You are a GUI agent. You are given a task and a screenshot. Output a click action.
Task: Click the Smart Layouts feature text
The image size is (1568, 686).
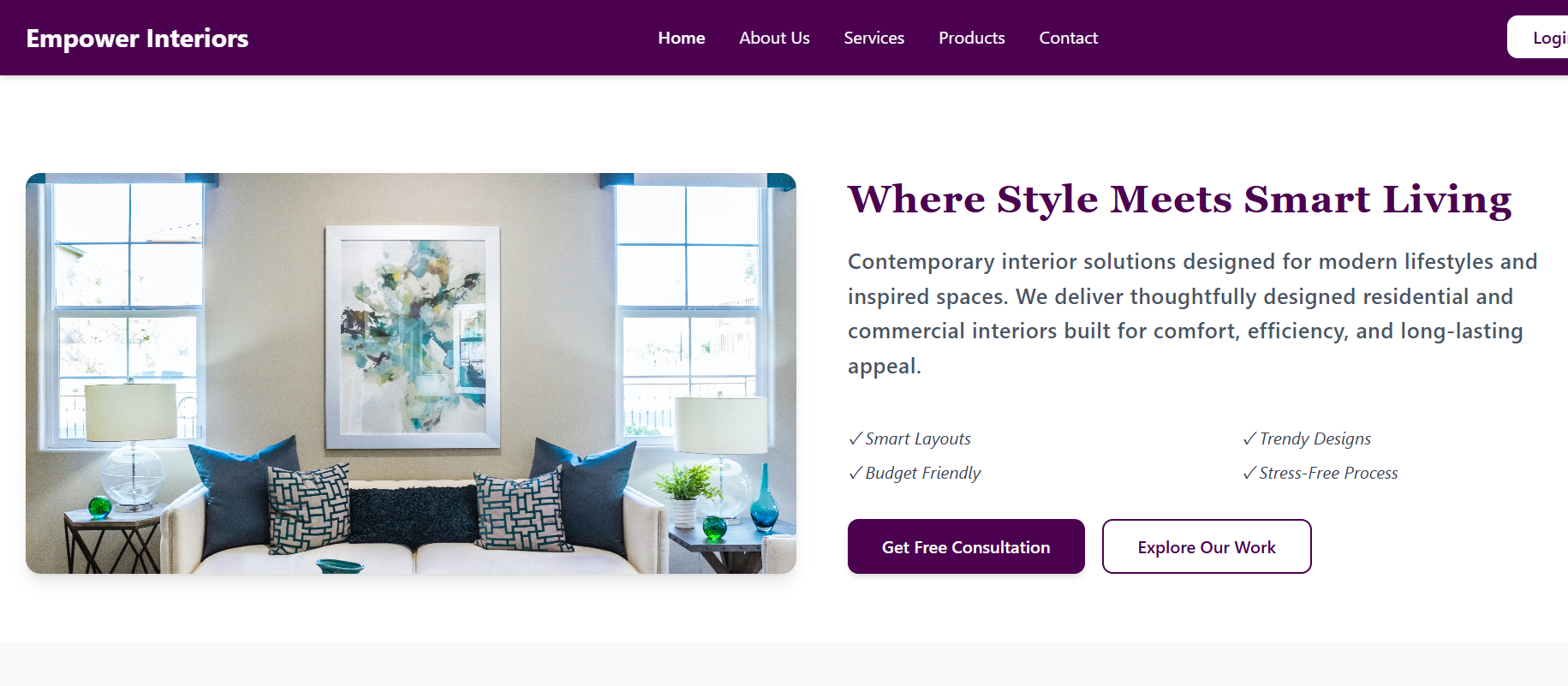[918, 438]
